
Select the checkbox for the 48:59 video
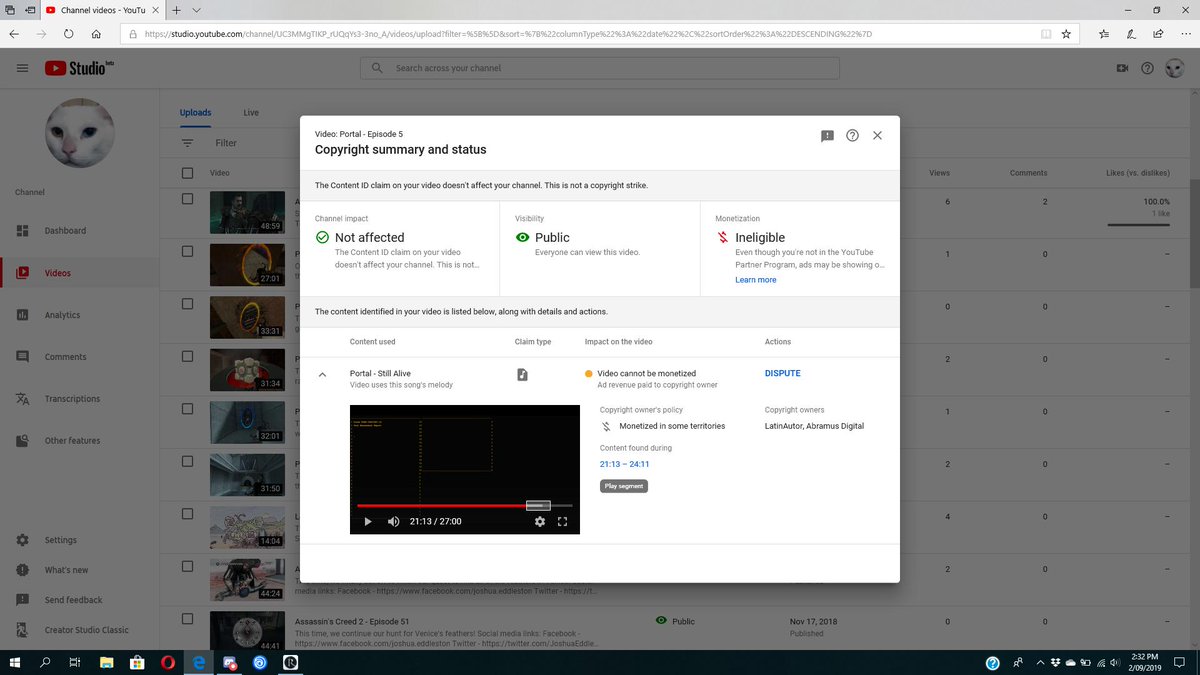pos(187,199)
